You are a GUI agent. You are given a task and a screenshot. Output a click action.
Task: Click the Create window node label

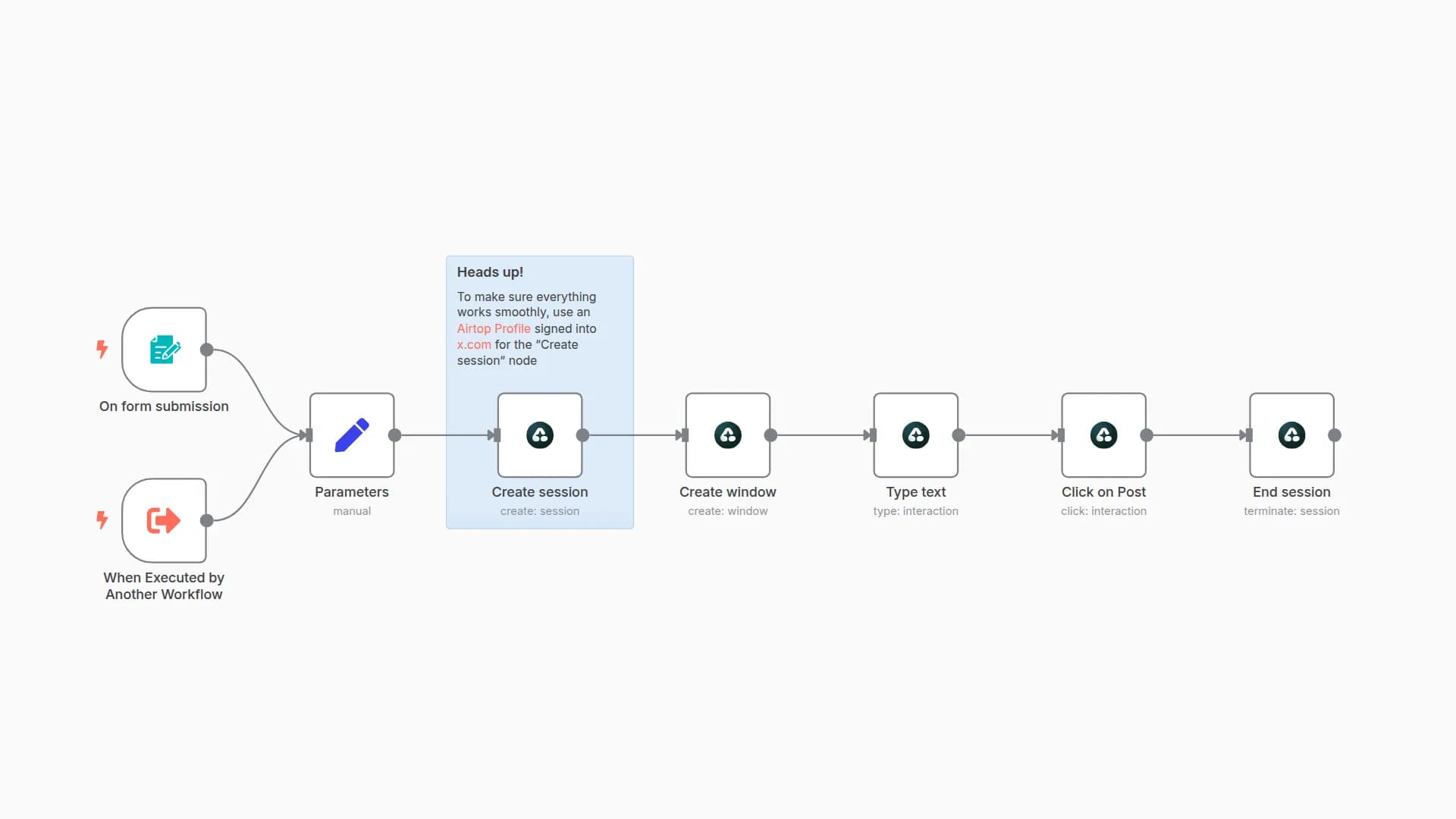(728, 492)
